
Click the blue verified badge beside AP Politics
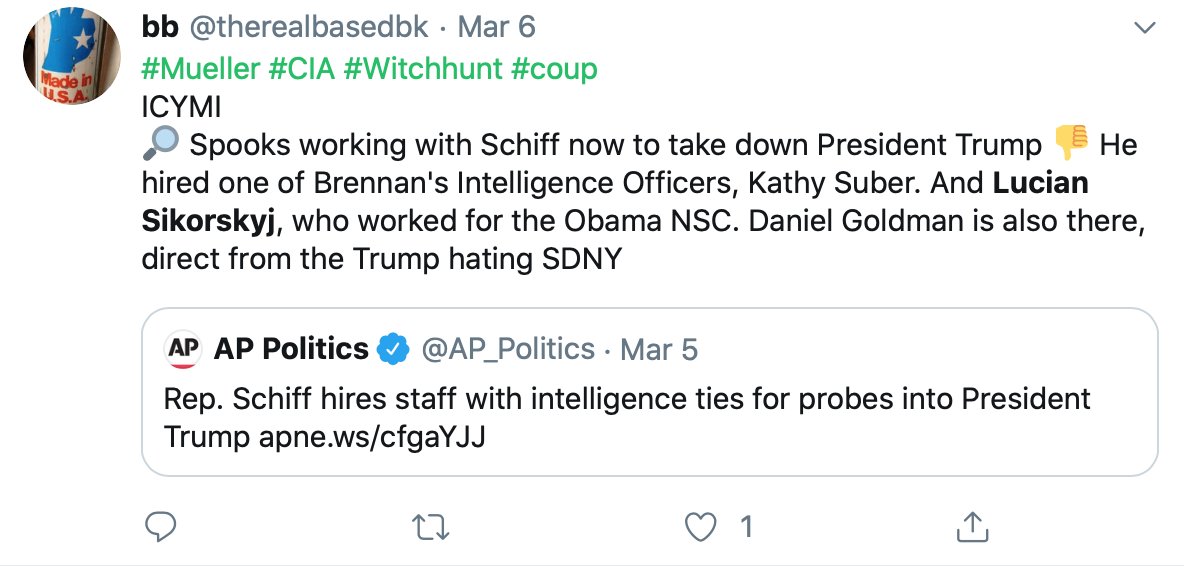tap(392, 349)
